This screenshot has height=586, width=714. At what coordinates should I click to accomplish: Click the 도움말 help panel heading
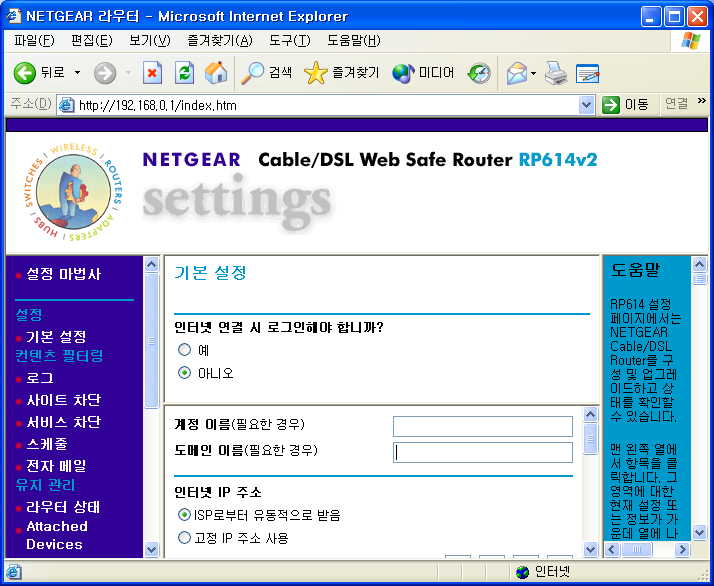(635, 270)
